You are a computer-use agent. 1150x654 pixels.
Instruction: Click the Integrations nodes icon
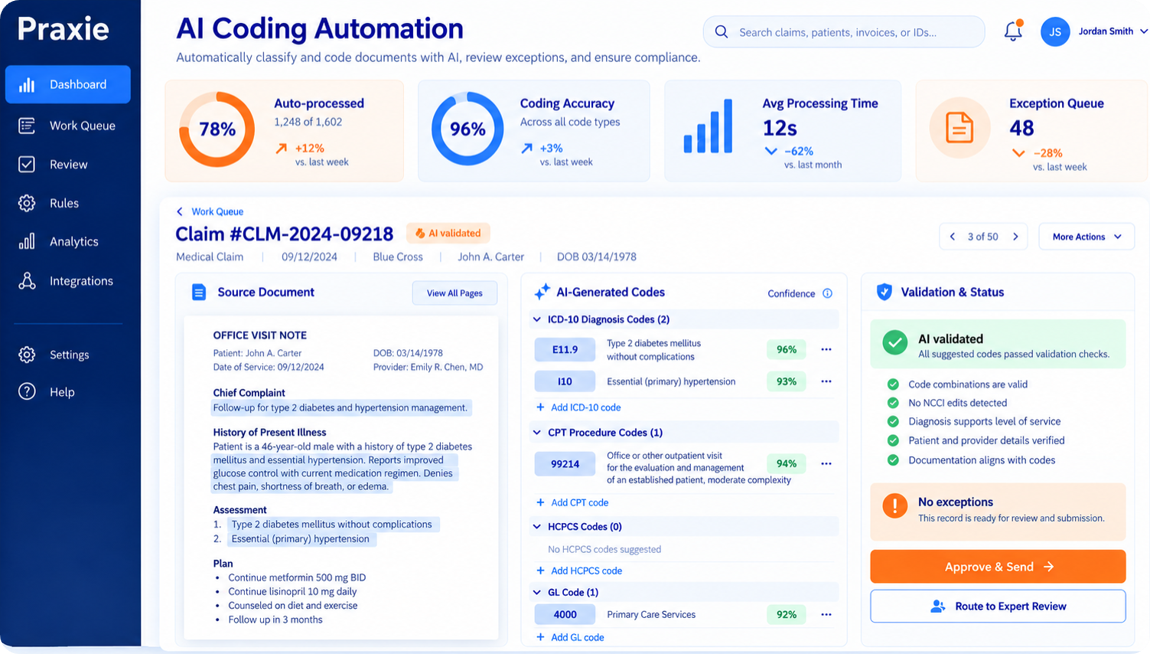point(27,281)
